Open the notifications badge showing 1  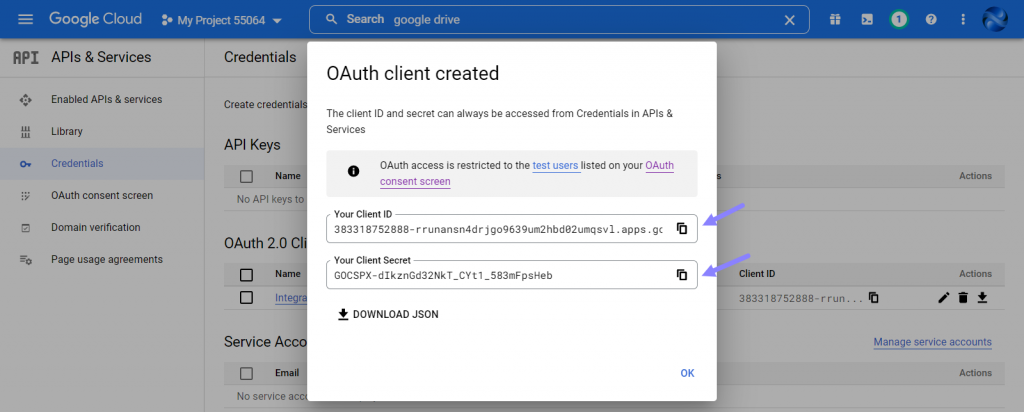(899, 20)
